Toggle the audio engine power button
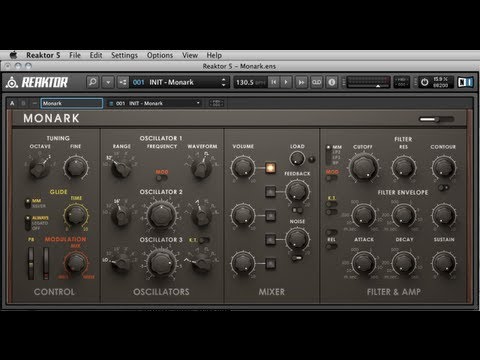Screen dimensions: 480x360 (x=424, y=82)
